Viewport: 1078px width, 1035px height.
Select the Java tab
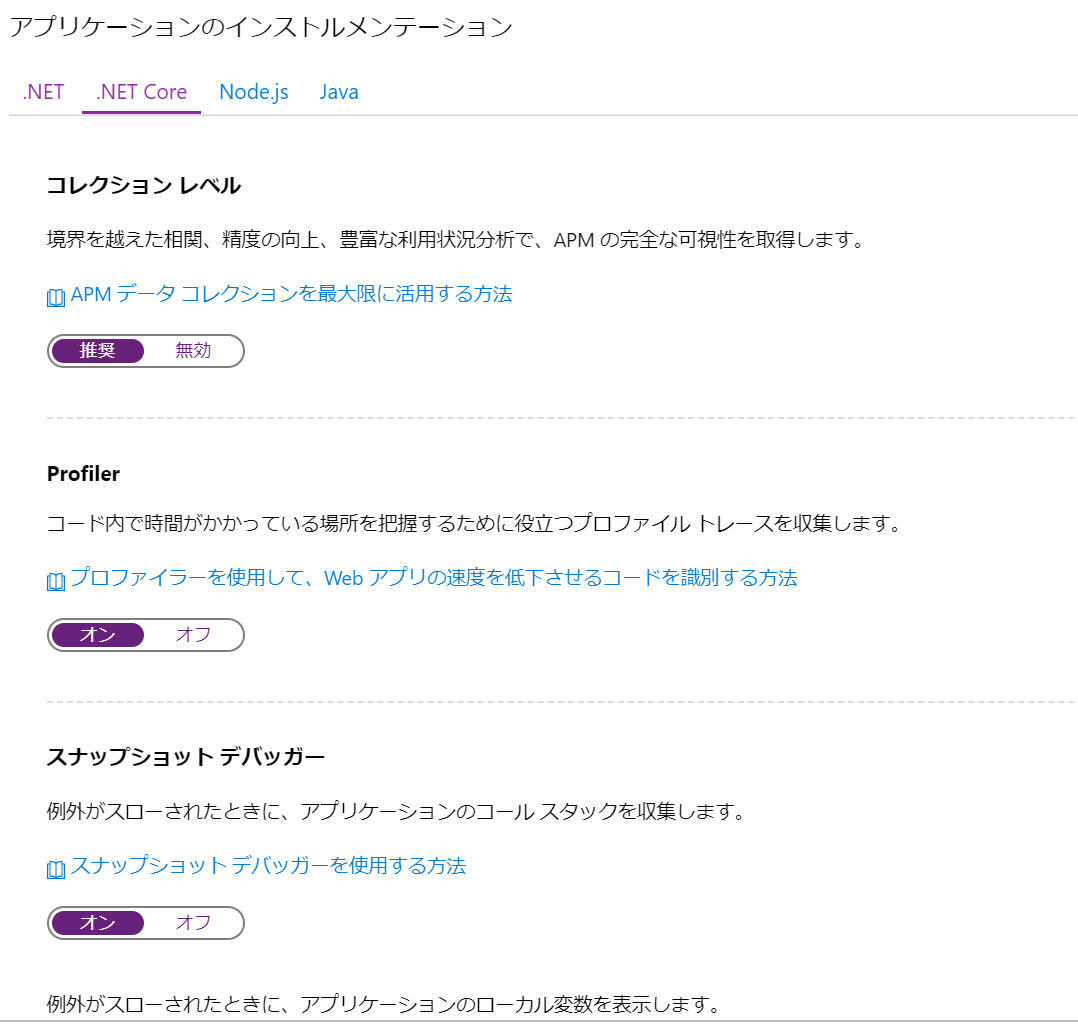(339, 92)
